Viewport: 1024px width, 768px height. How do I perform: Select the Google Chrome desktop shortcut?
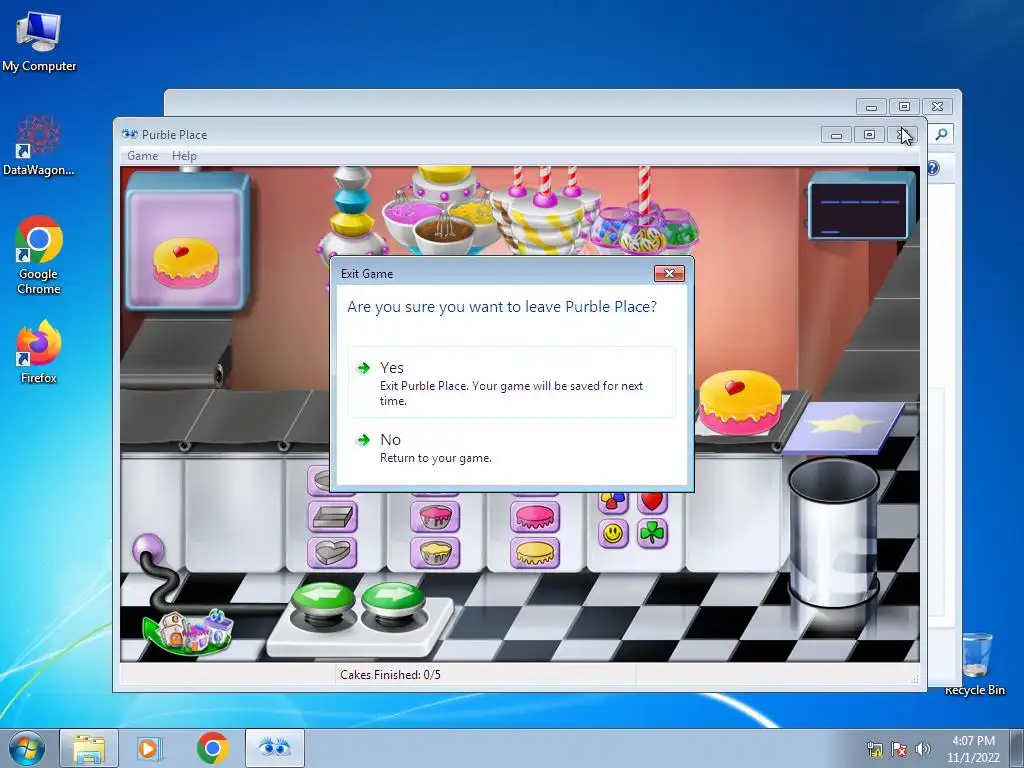(39, 256)
